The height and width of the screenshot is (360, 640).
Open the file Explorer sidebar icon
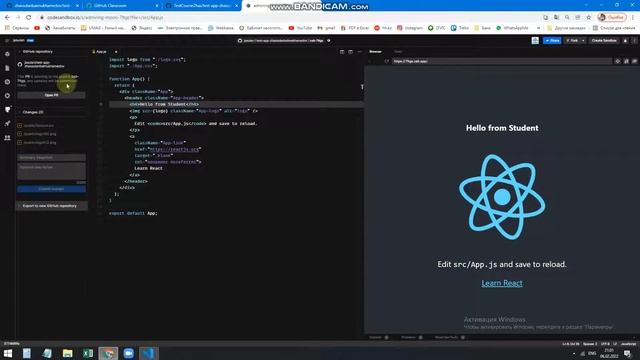[x=7, y=68]
